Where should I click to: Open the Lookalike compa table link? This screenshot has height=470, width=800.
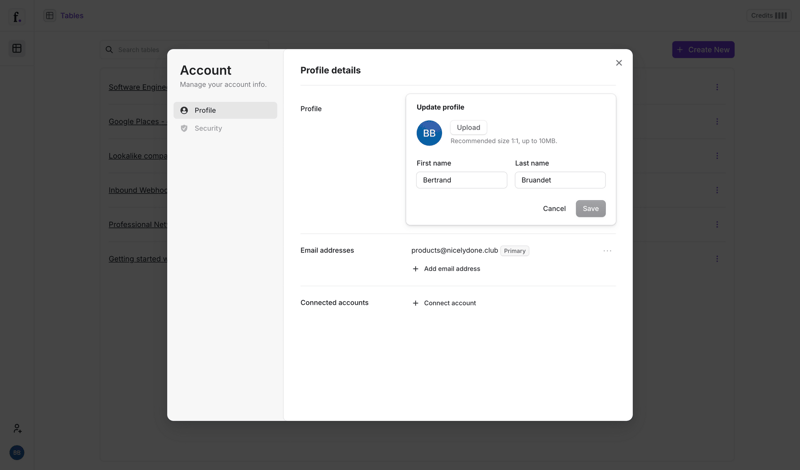coord(138,156)
